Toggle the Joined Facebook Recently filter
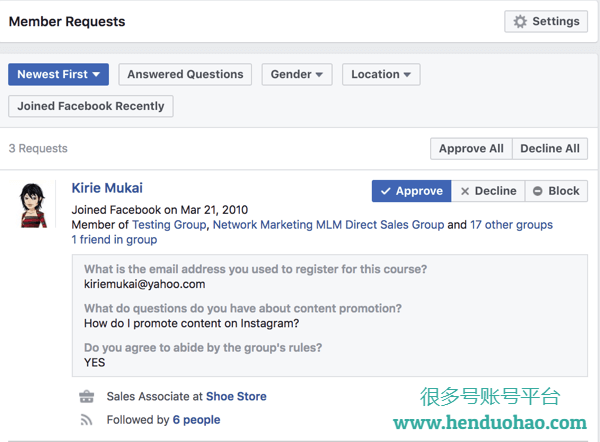Screen dimensions: 600x442 (91, 106)
